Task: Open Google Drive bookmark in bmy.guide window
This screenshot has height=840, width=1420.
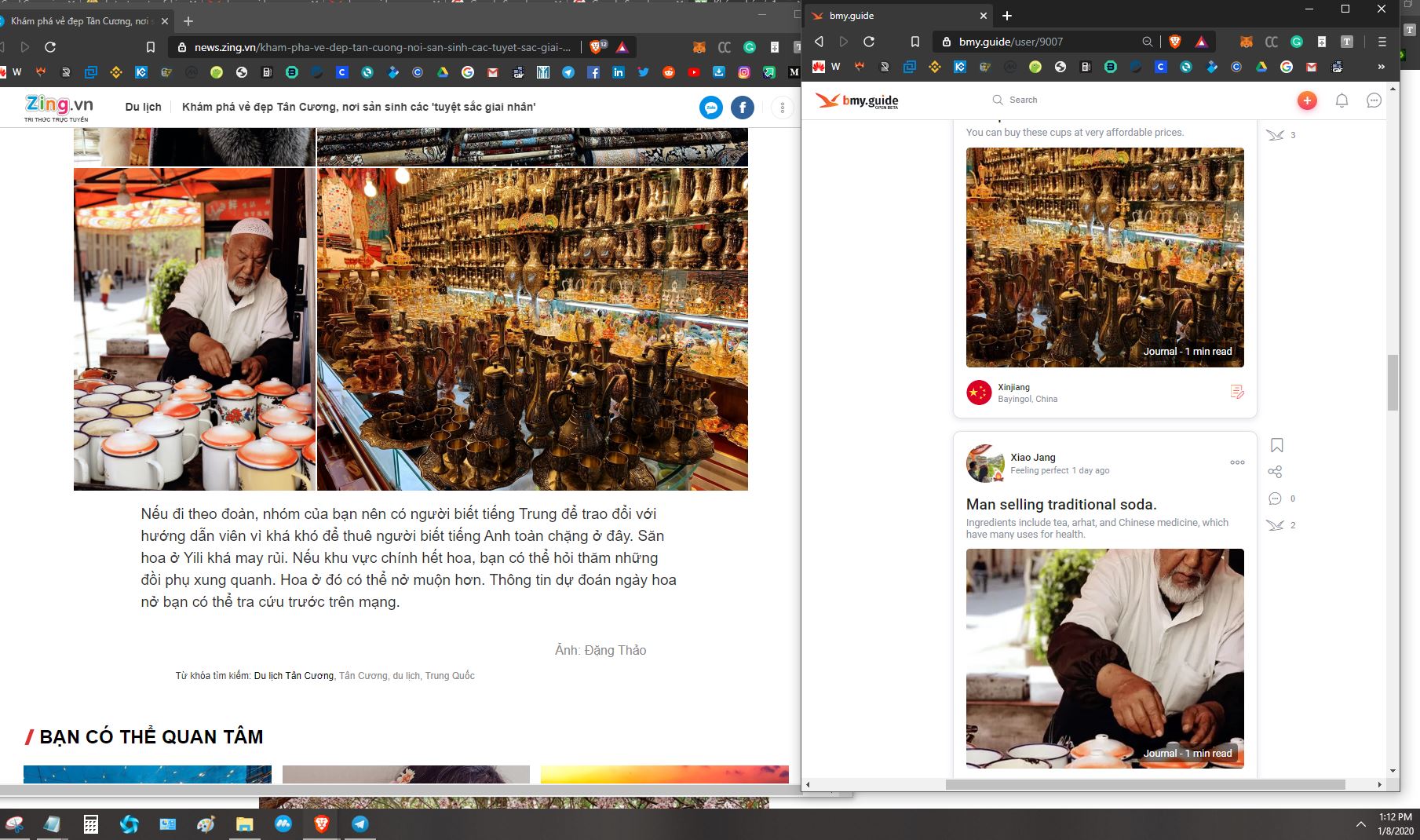Action: coord(1261,67)
